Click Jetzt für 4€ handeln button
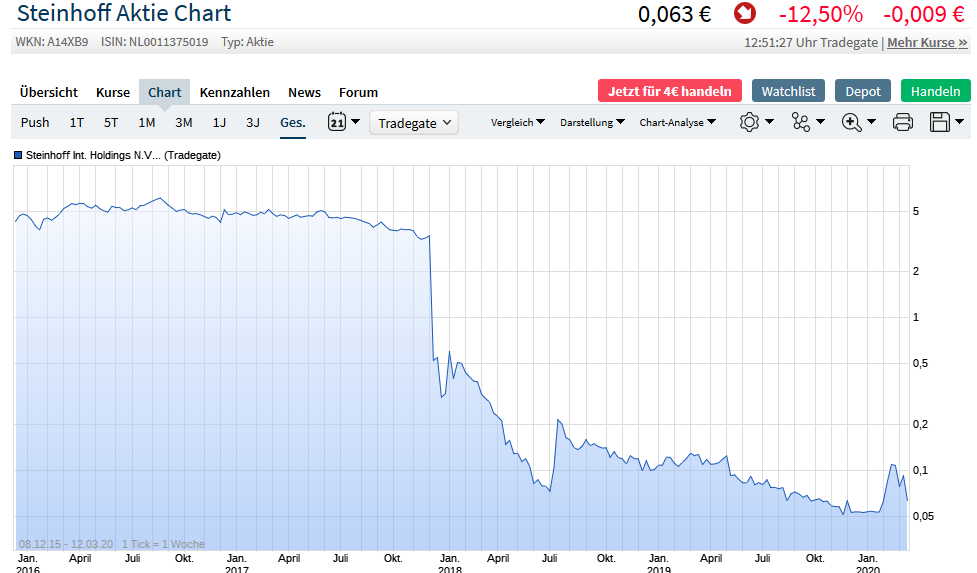The height and width of the screenshot is (573, 977). (x=670, y=91)
